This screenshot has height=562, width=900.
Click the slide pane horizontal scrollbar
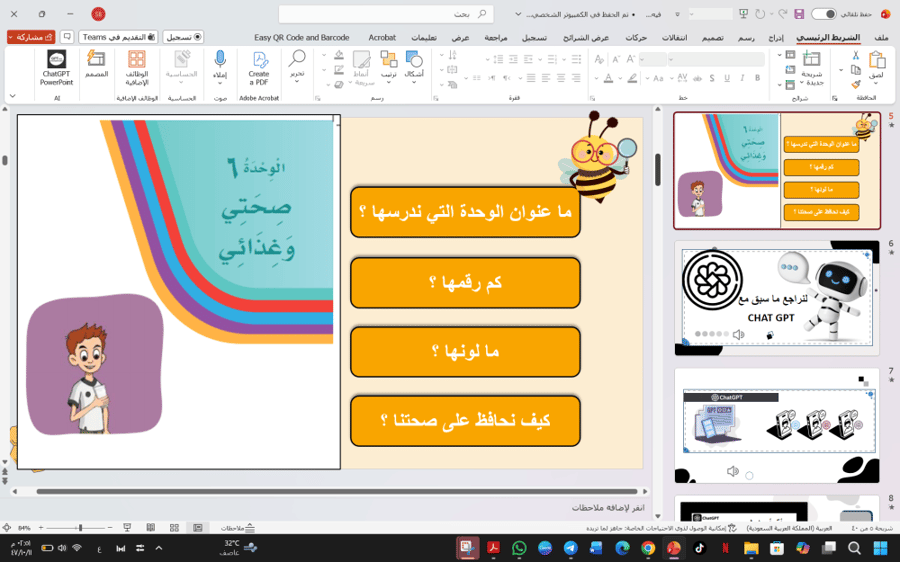(337, 491)
